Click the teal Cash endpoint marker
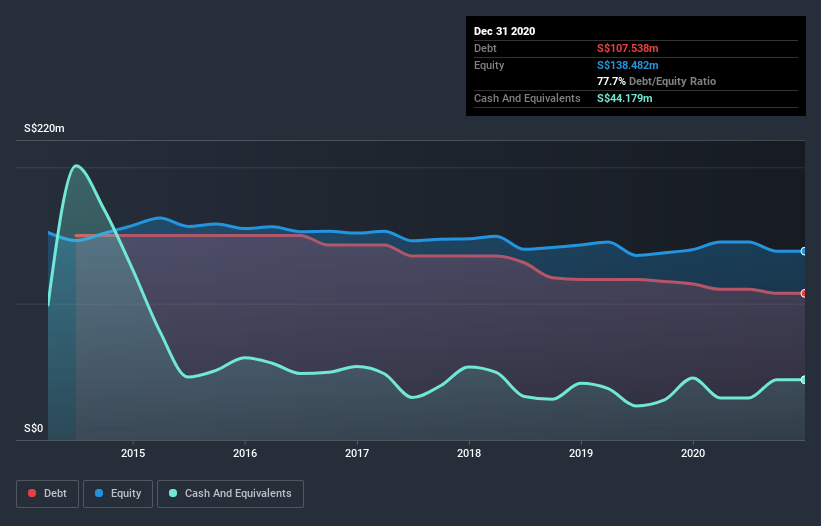 coord(804,379)
